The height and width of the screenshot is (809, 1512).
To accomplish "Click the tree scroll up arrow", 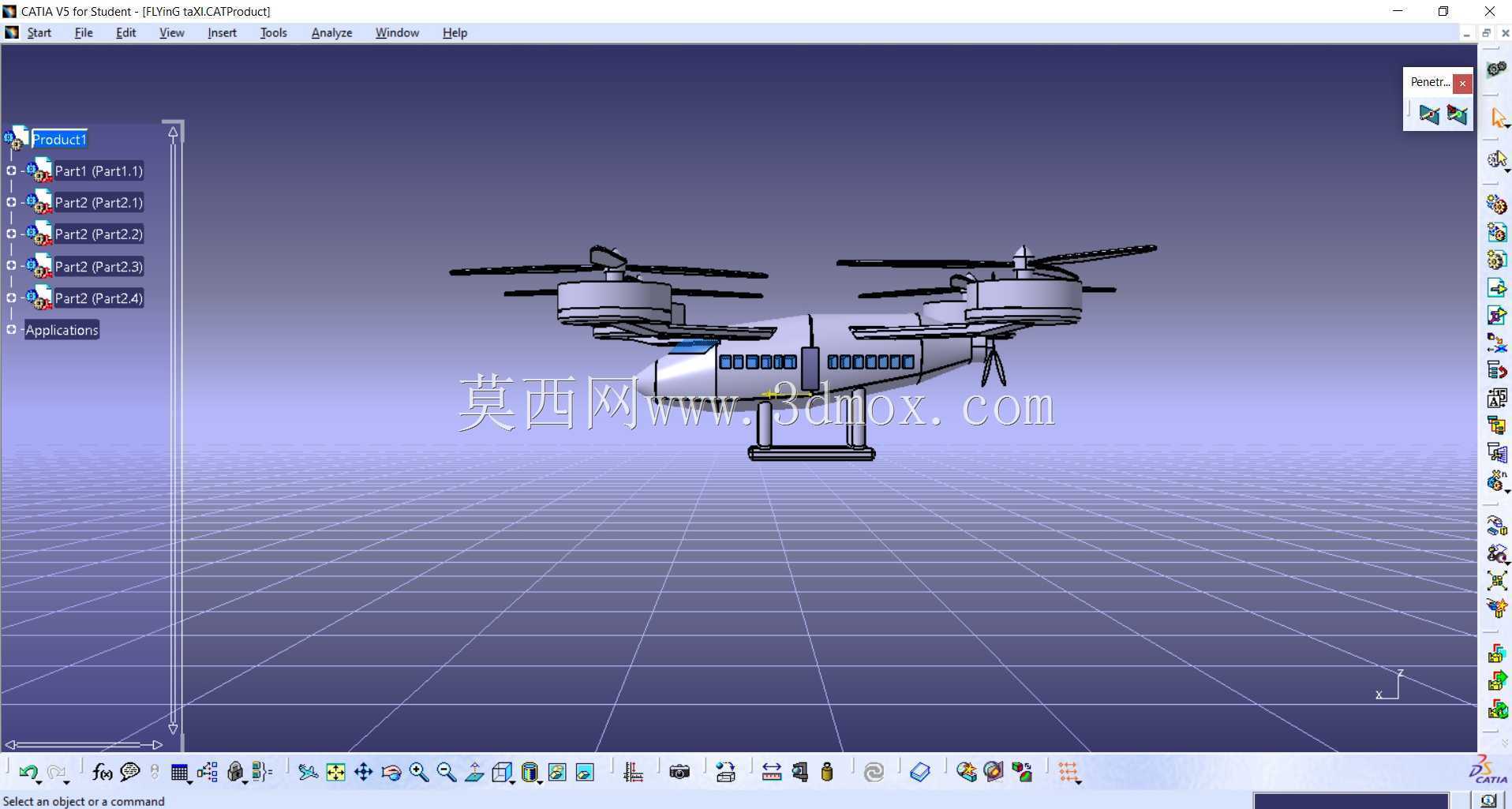I will (173, 133).
